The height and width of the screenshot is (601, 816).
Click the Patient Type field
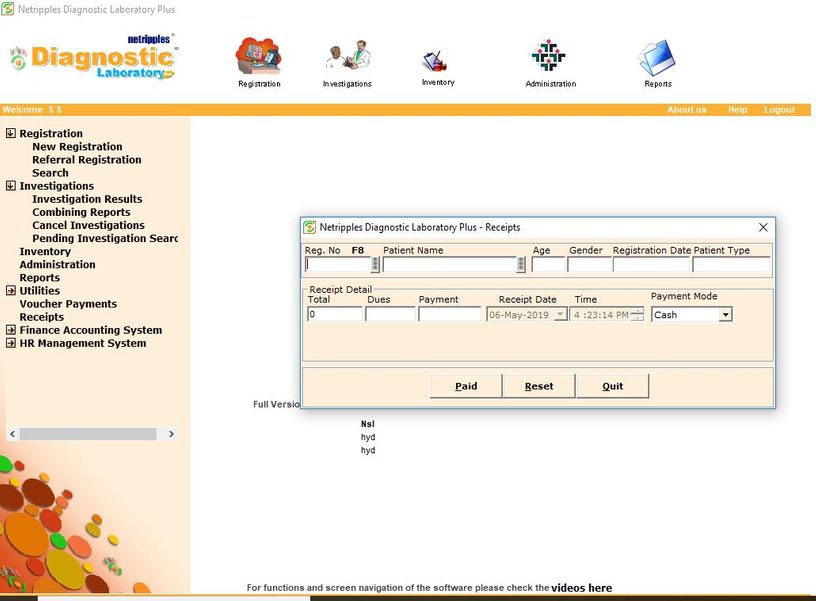click(x=731, y=264)
